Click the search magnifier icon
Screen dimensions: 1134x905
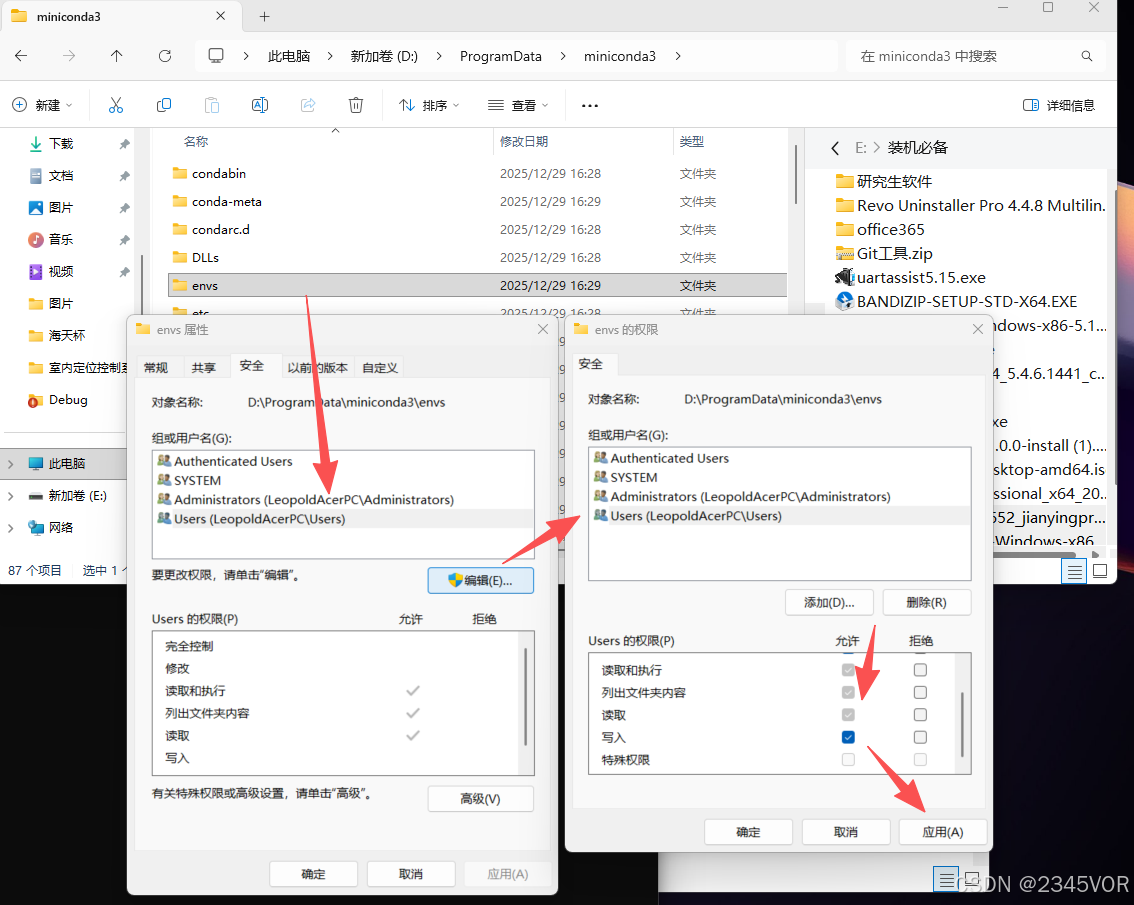pyautogui.click(x=1086, y=56)
